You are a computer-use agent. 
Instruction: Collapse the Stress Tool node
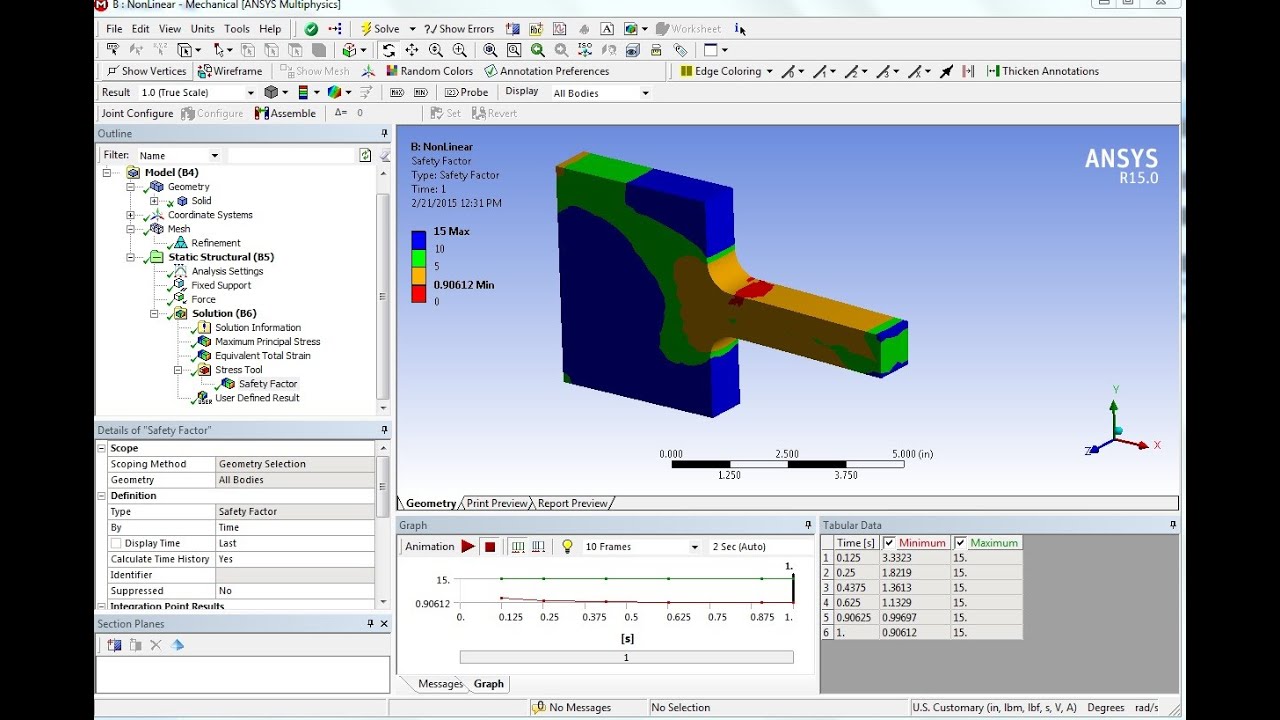point(178,370)
